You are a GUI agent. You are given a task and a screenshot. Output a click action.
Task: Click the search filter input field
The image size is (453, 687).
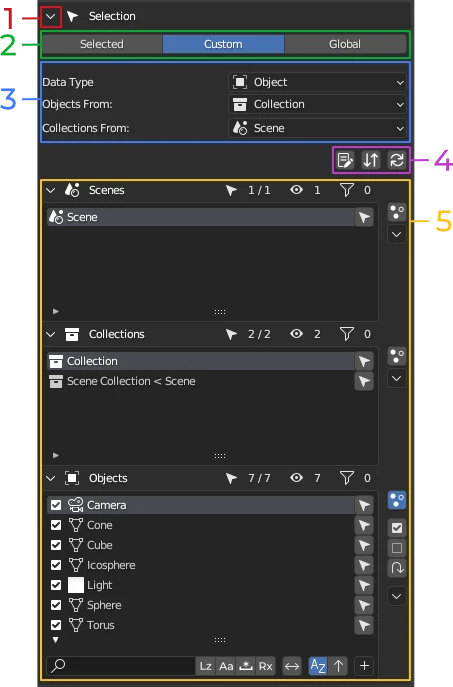pyautogui.click(x=121, y=666)
